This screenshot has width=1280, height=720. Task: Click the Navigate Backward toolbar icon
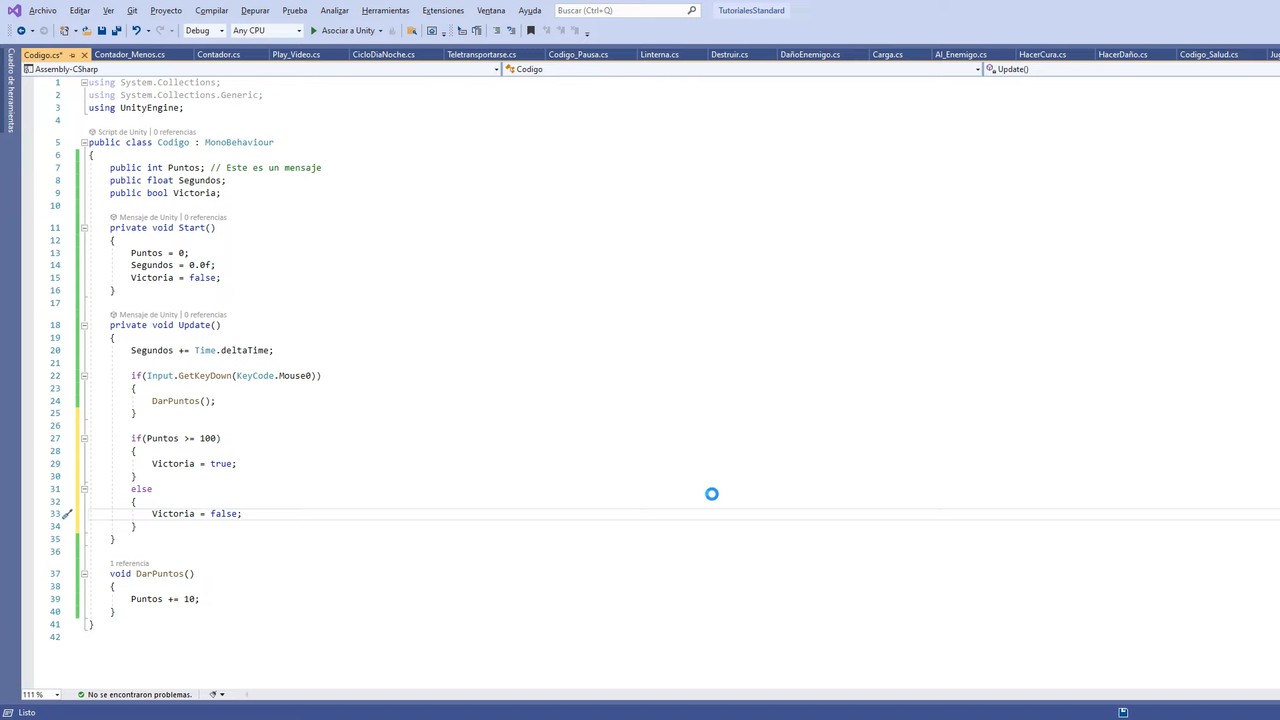point(21,30)
